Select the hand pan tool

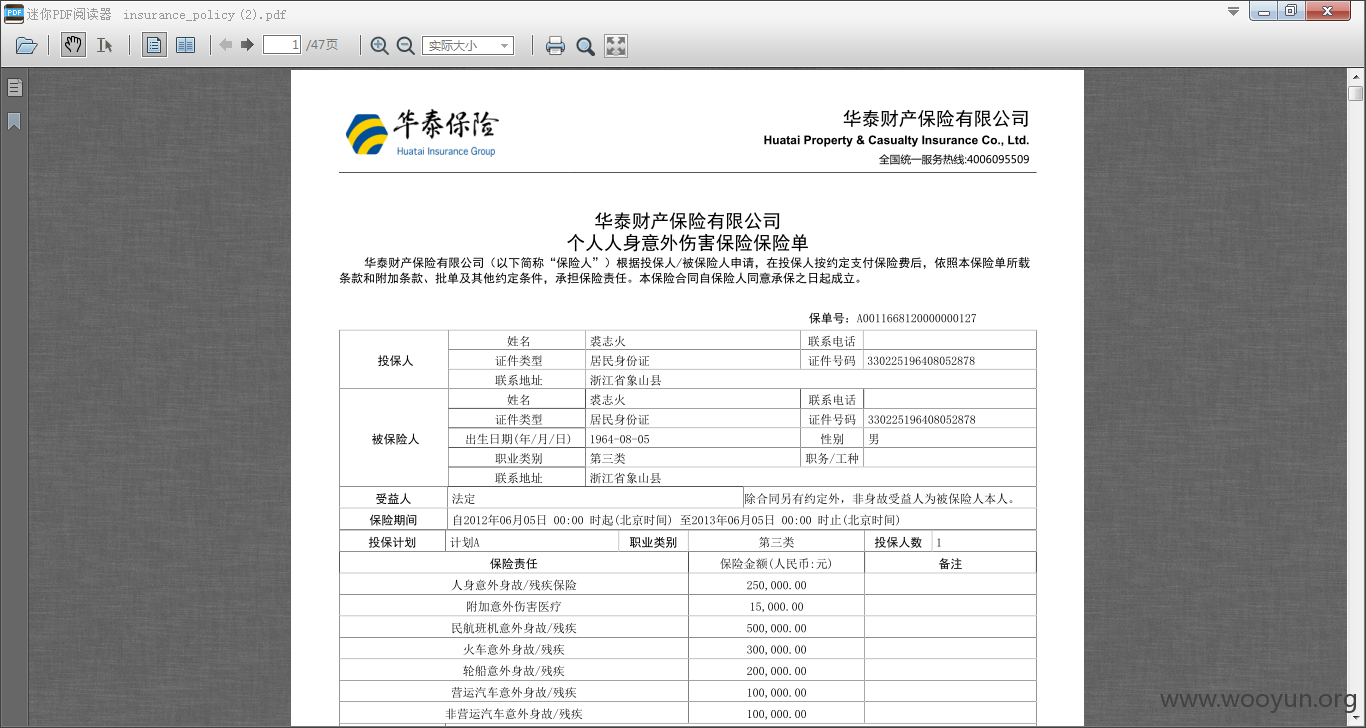[x=73, y=45]
